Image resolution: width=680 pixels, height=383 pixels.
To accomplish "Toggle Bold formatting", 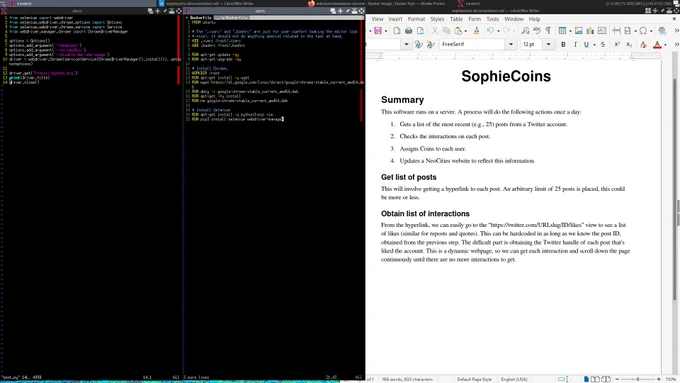I will [x=563, y=44].
